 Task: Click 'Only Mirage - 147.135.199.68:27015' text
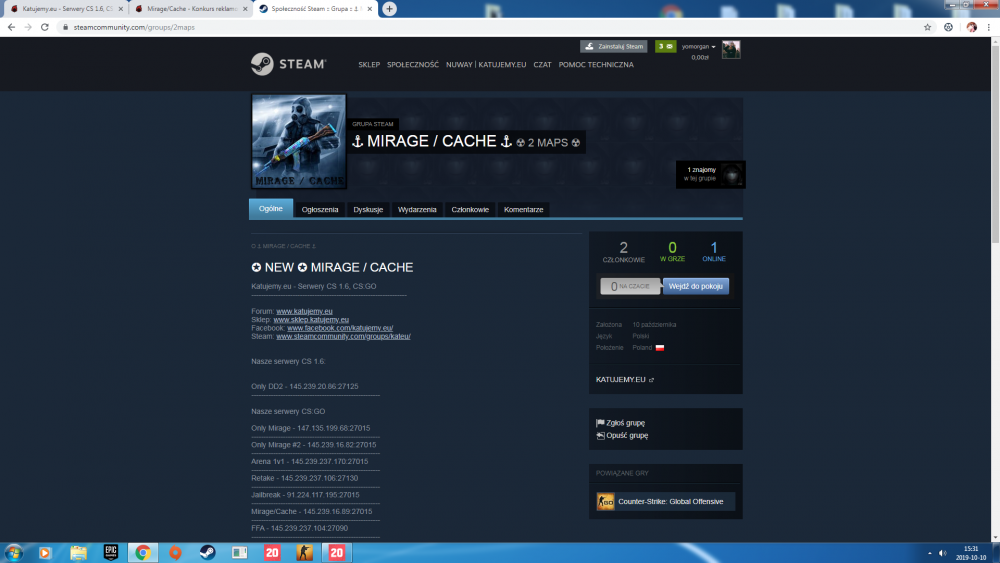(x=311, y=428)
